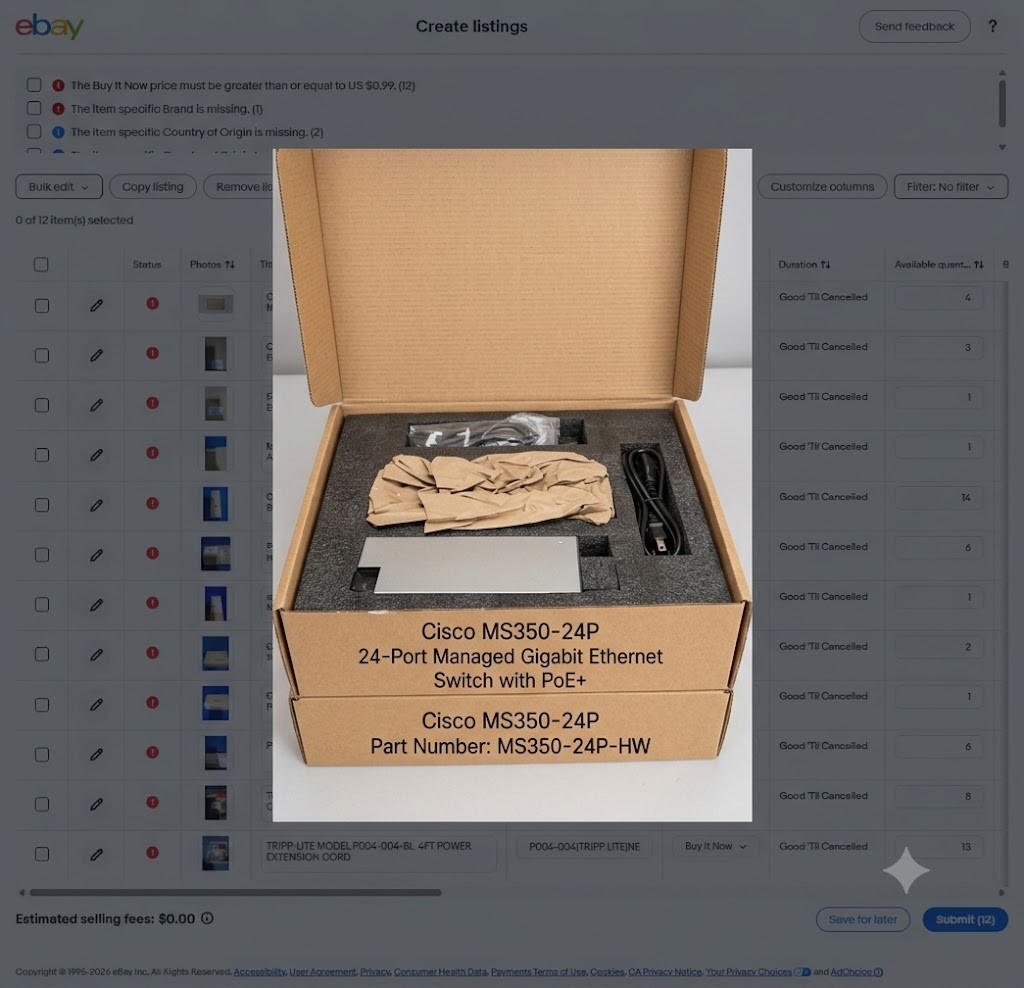The height and width of the screenshot is (988, 1024).
Task: Click the info icon beside Estimated selling fees
Action: pyautogui.click(x=207, y=918)
